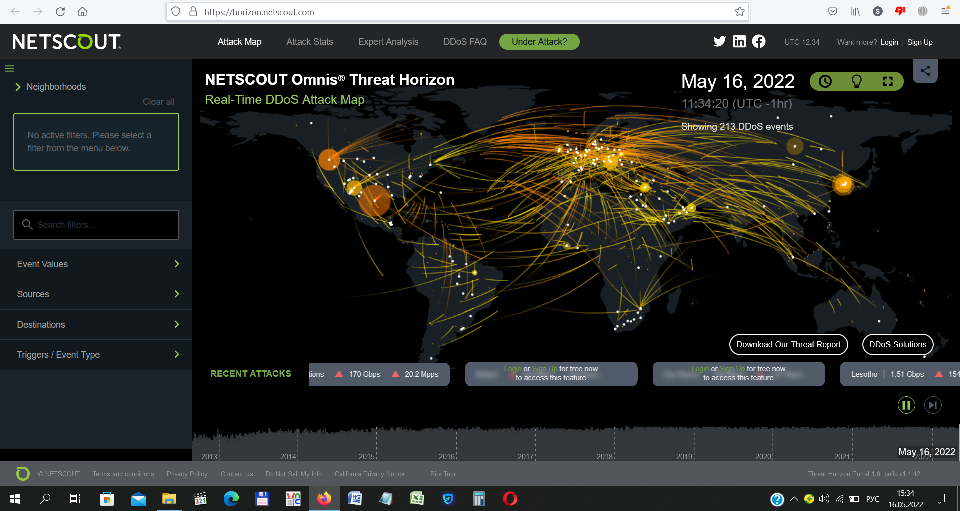Expand Triggers / Event Type category
Screen dimensions: 960x511
tap(96, 354)
